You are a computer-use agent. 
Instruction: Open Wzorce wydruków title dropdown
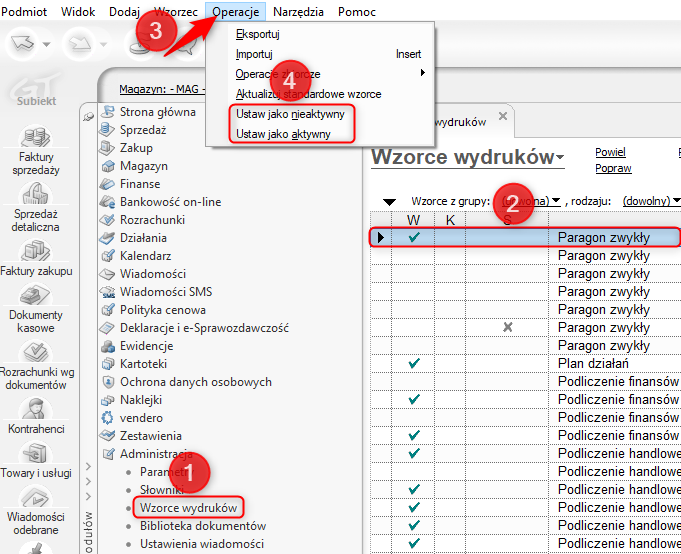[560, 157]
